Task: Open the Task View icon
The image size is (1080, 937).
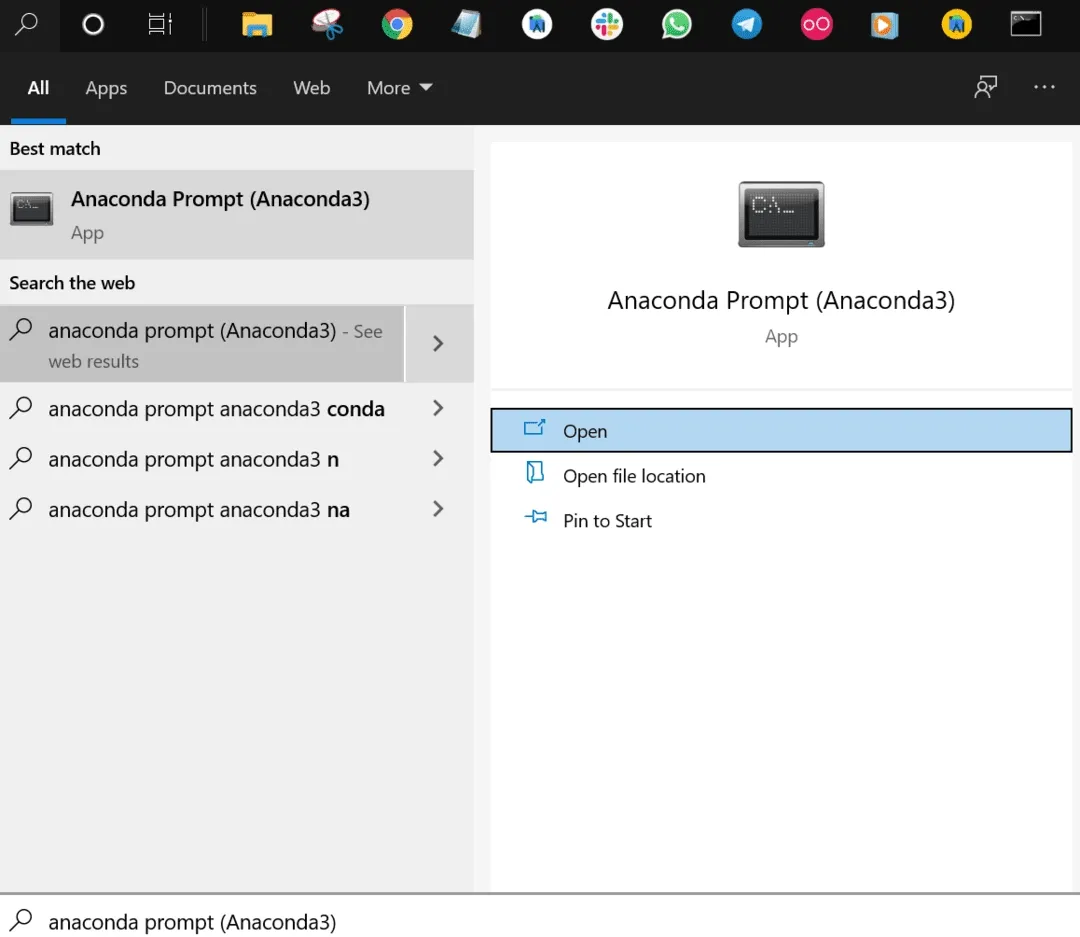Action: (160, 25)
